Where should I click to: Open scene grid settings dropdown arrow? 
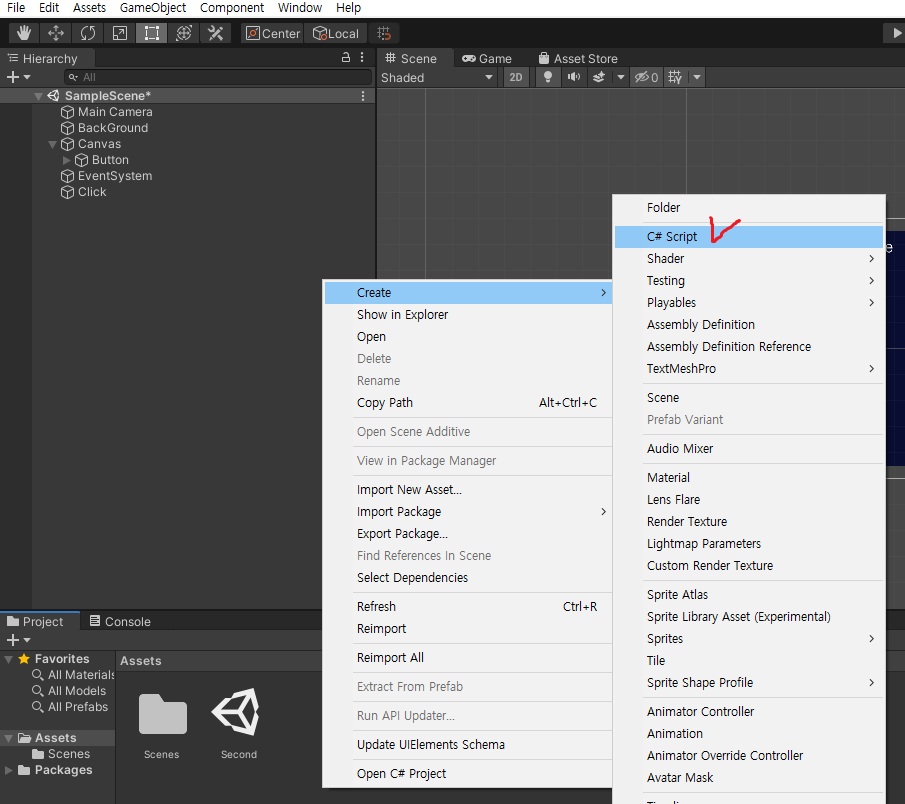(697, 77)
